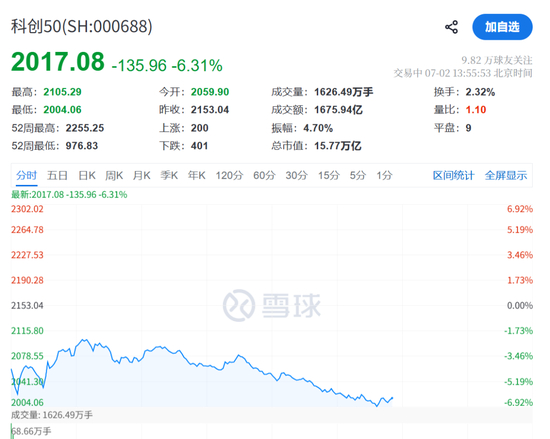Open the 年K chart tab

[x=196, y=175]
